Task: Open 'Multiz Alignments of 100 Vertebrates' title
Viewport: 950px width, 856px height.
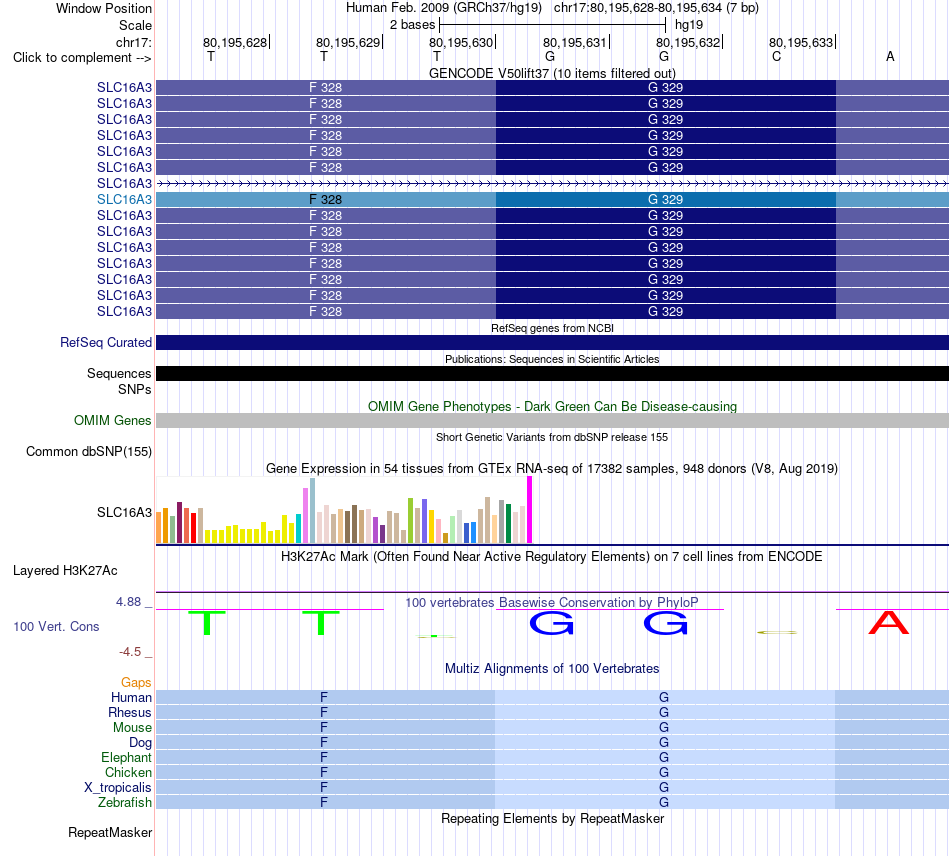Action: click(552, 669)
